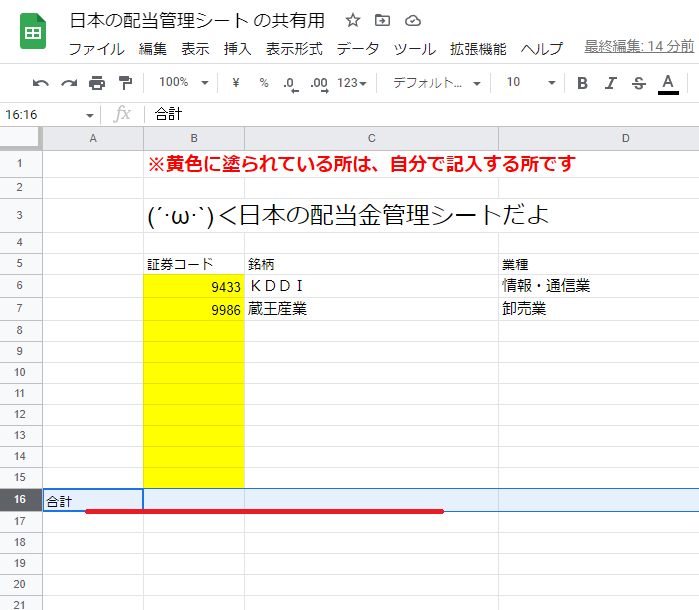Star this spreadsheet document
699x610 pixels.
pyautogui.click(x=351, y=20)
